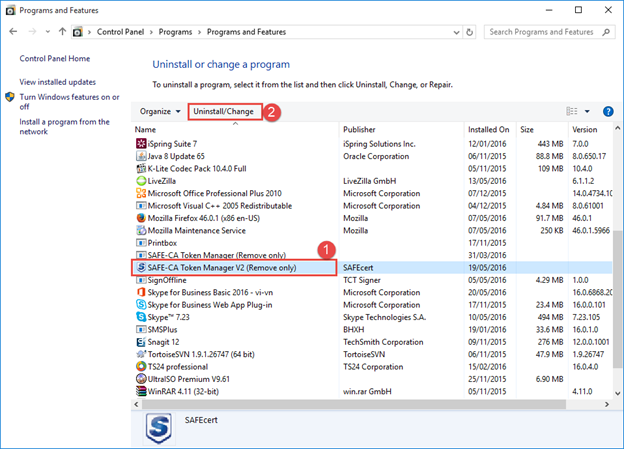This screenshot has width=624, height=449.
Task: Click the large SAFEcert shield in details pane
Action: (x=159, y=429)
